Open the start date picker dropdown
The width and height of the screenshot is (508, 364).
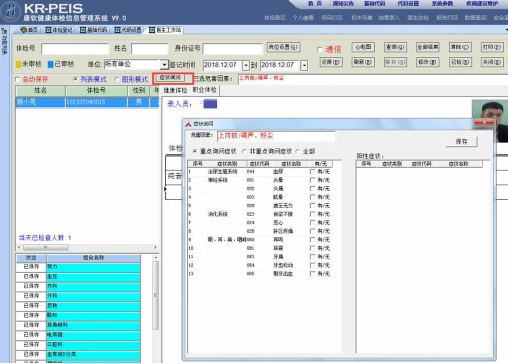(246, 65)
